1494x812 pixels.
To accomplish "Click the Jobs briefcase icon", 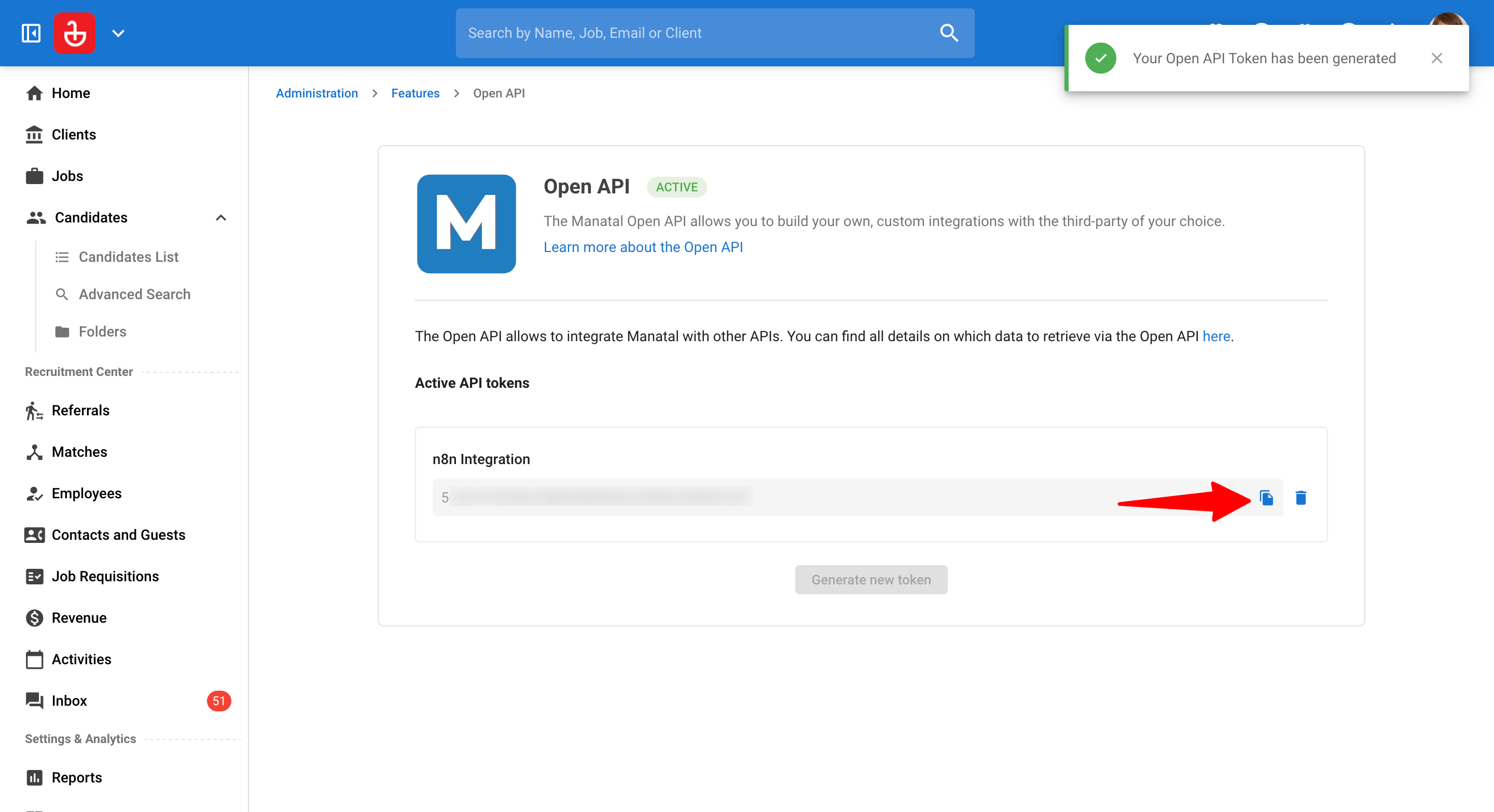I will point(34,176).
